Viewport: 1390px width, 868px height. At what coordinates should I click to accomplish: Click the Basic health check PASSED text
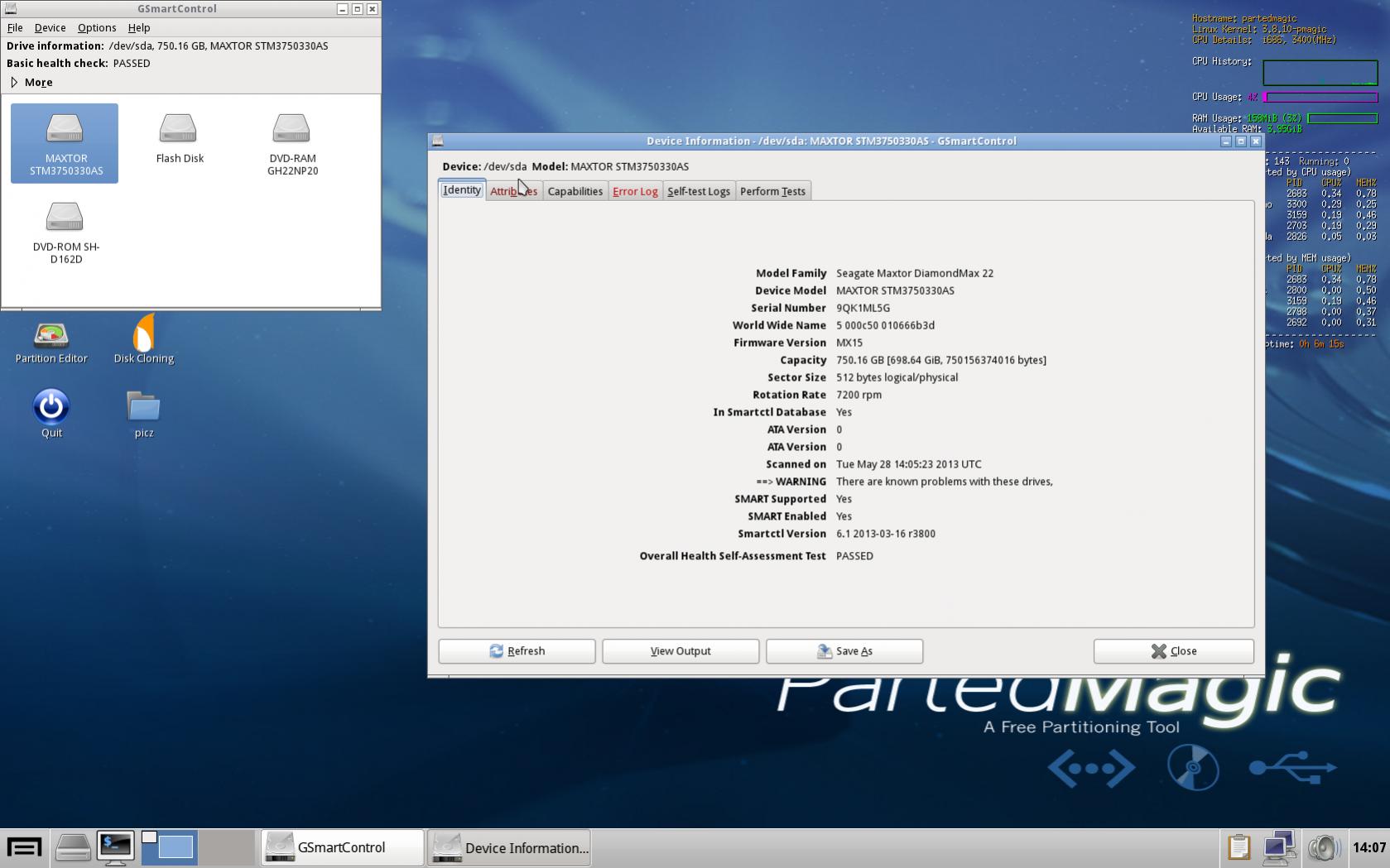pos(132,63)
